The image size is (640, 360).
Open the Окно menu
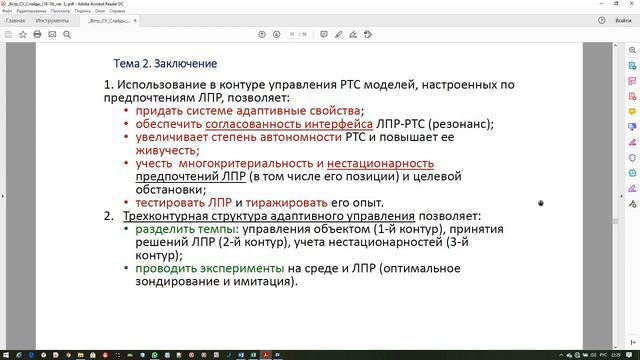[x=100, y=11]
